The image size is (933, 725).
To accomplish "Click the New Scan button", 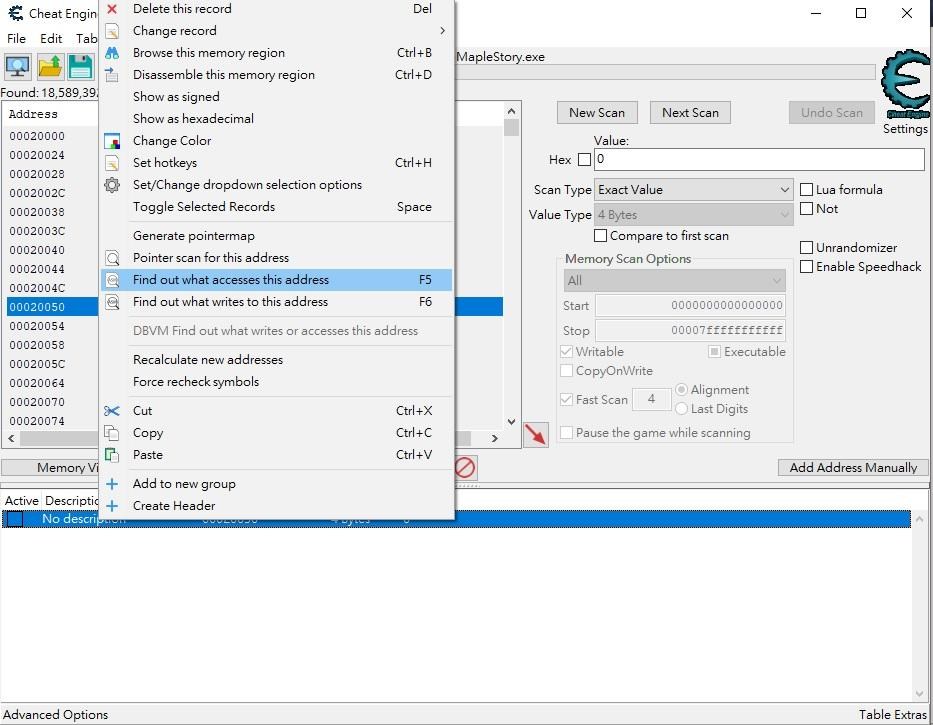I will coord(596,113).
